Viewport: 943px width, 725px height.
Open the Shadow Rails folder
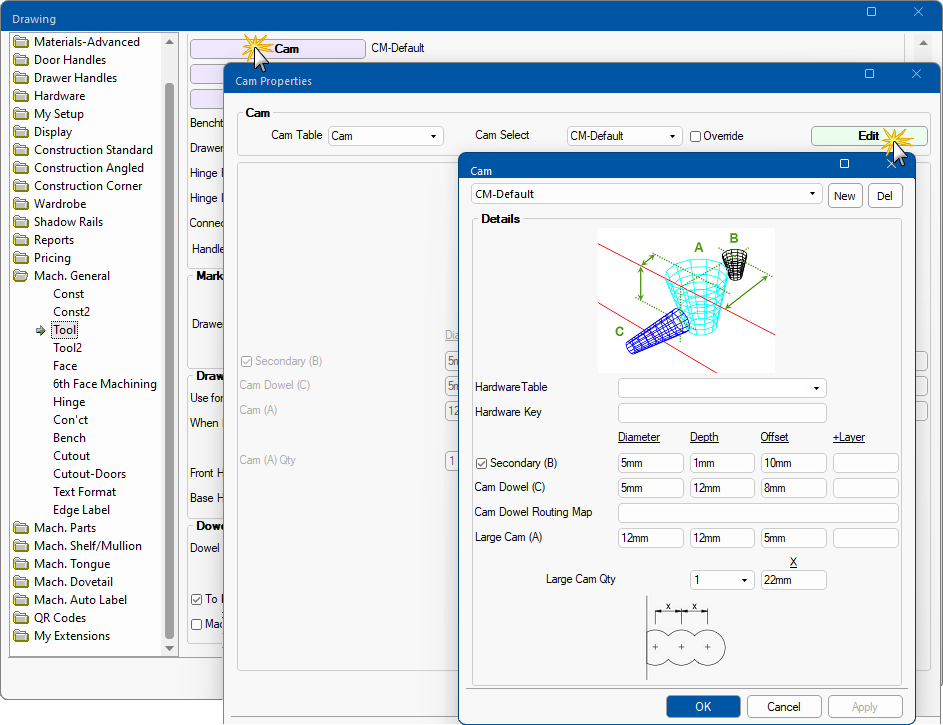pyautogui.click(x=75, y=221)
